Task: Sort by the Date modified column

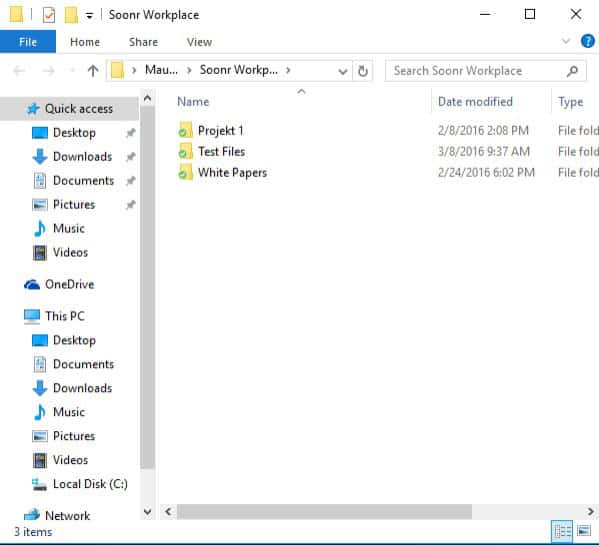Action: pyautogui.click(x=475, y=102)
